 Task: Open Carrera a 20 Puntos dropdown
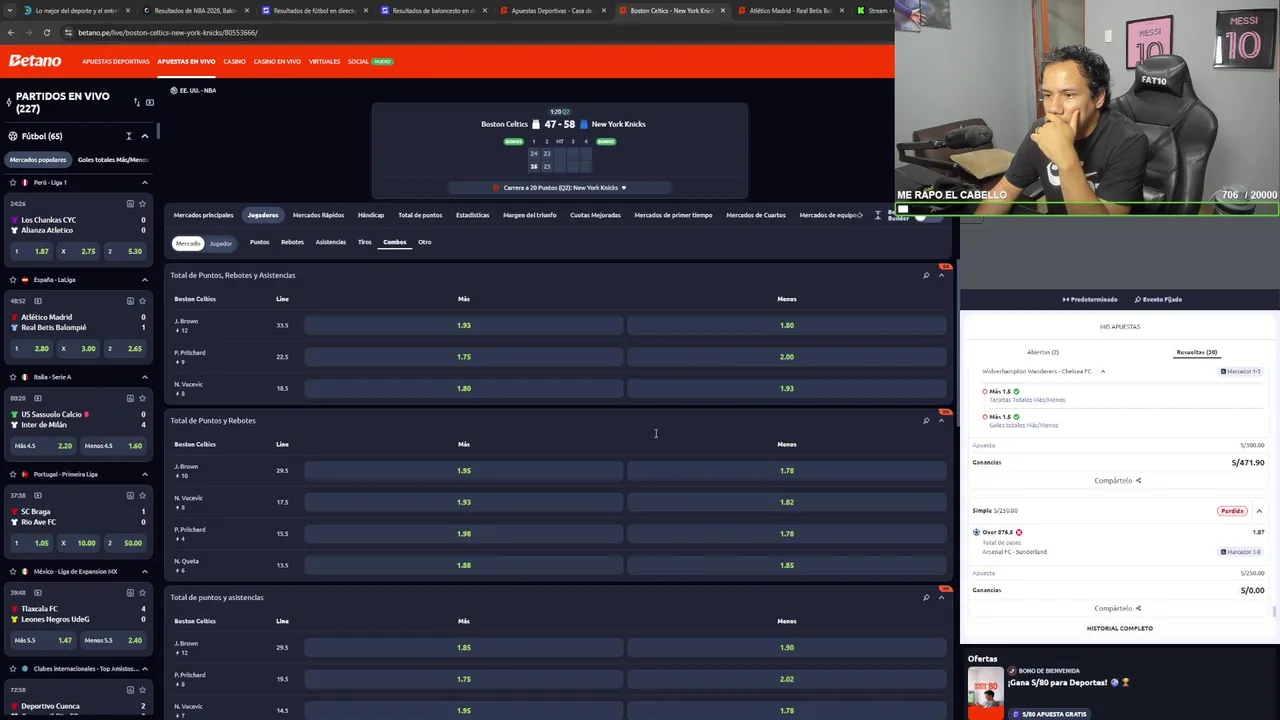[560, 188]
